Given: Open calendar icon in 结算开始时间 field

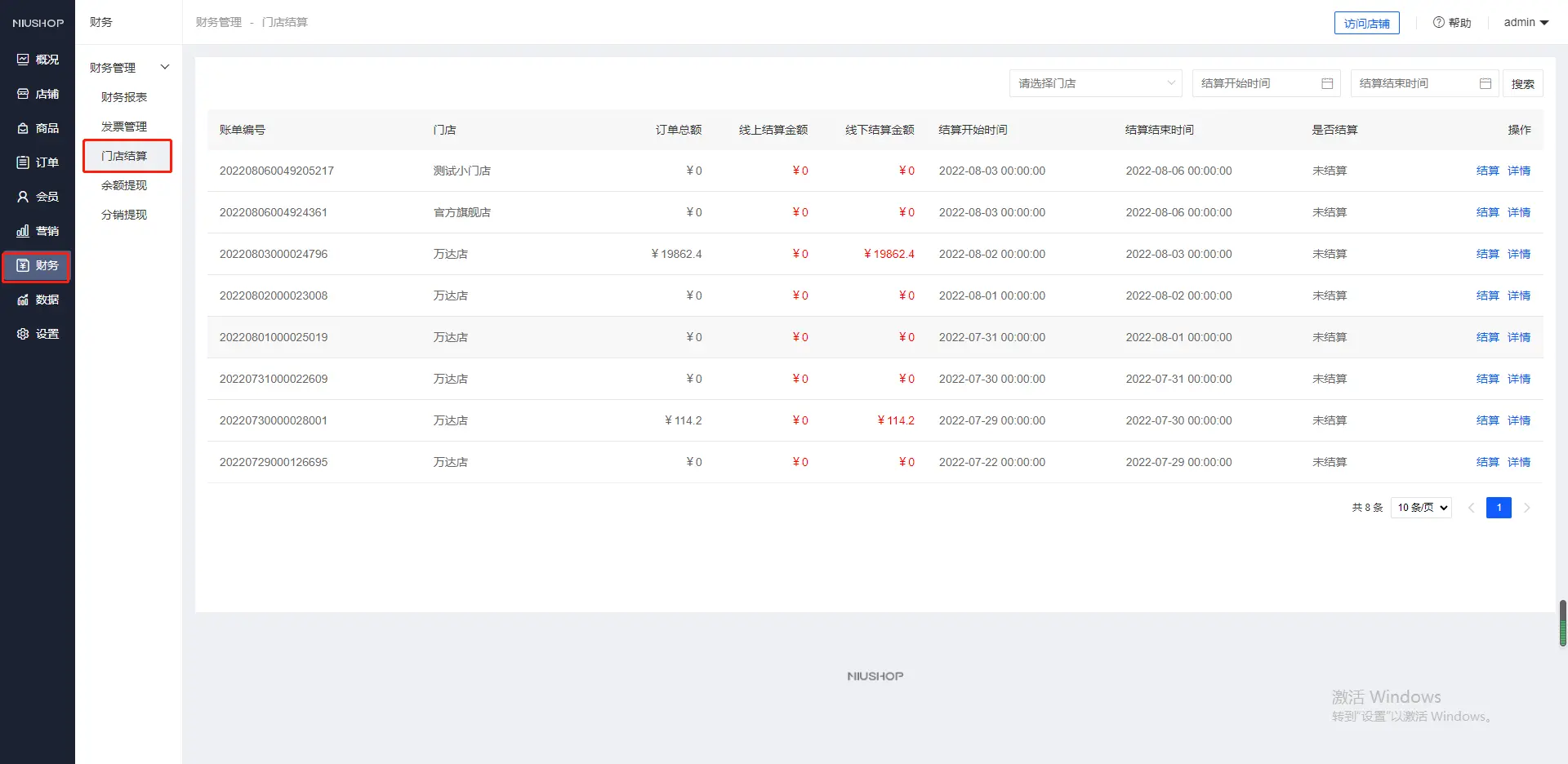Looking at the screenshot, I should tap(1327, 83).
